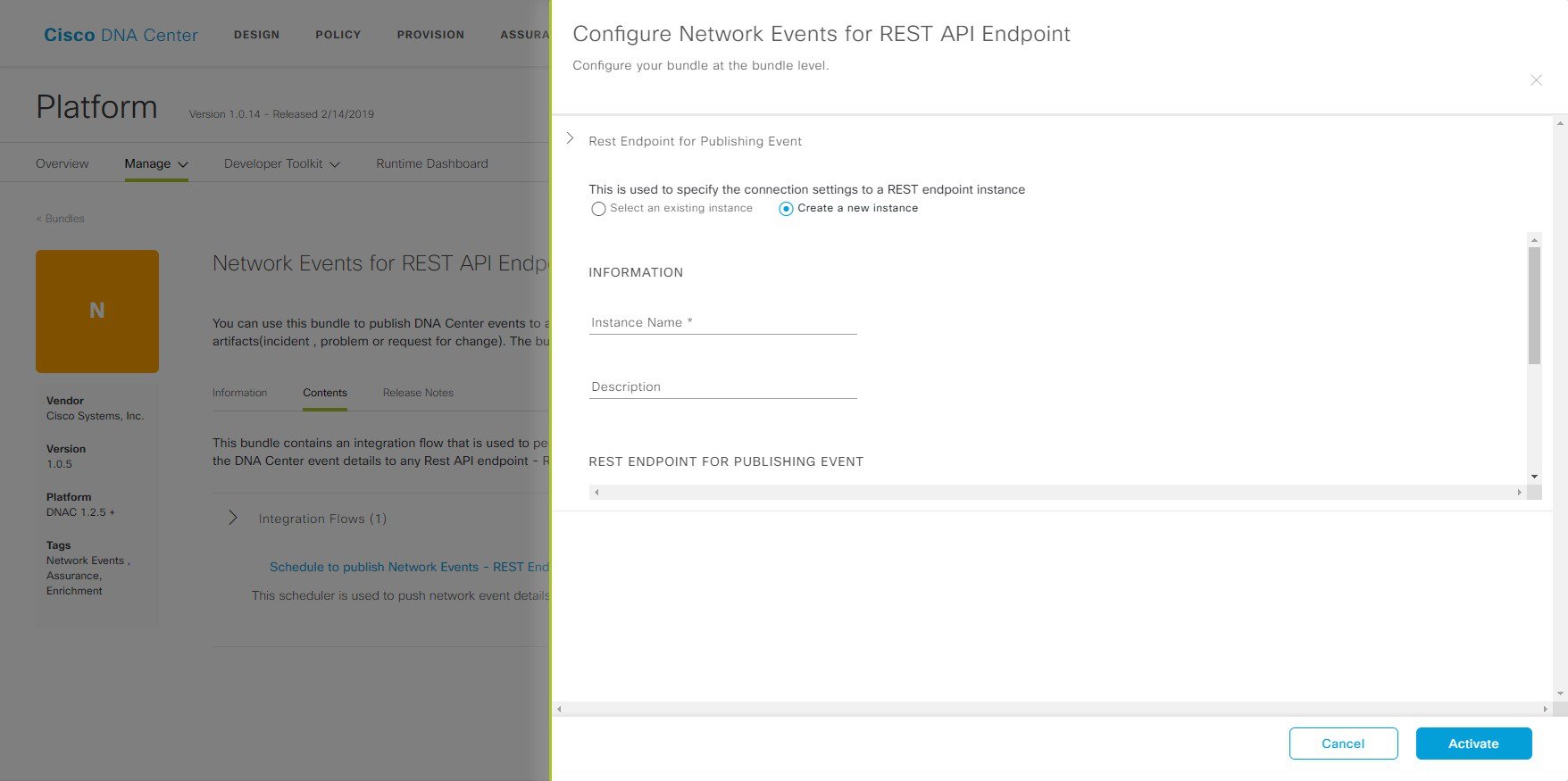Click the inner form vertical scrollbar thumb

coord(1534,306)
